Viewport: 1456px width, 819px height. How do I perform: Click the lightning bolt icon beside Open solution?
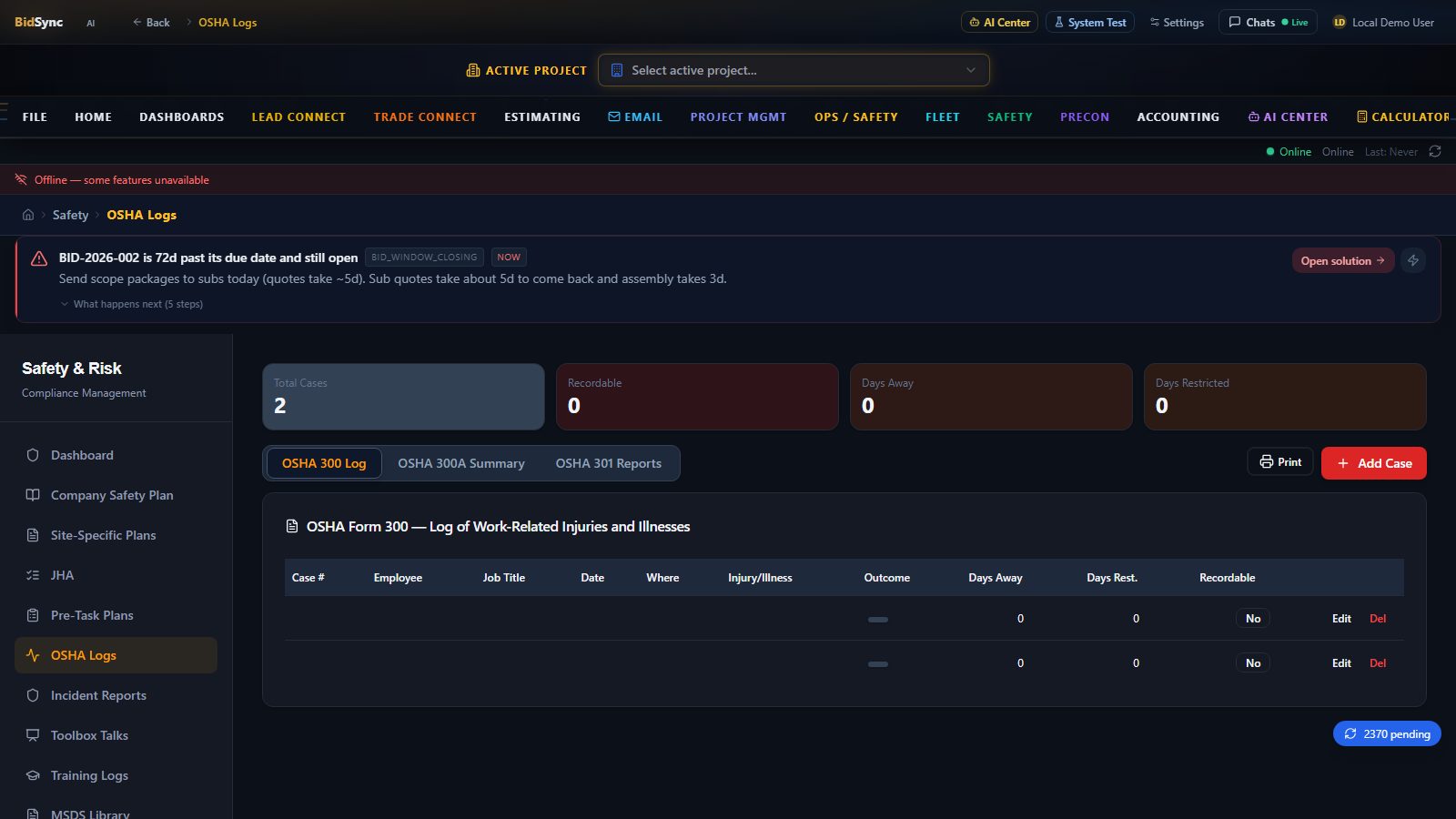(x=1413, y=260)
